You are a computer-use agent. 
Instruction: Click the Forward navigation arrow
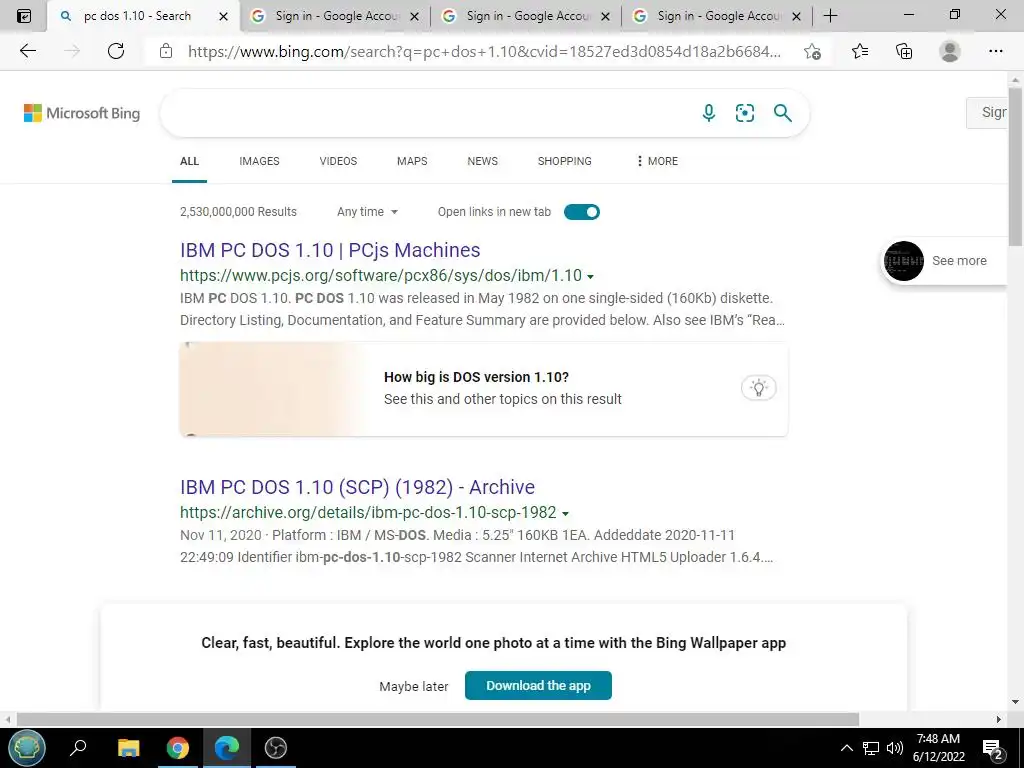(72, 51)
